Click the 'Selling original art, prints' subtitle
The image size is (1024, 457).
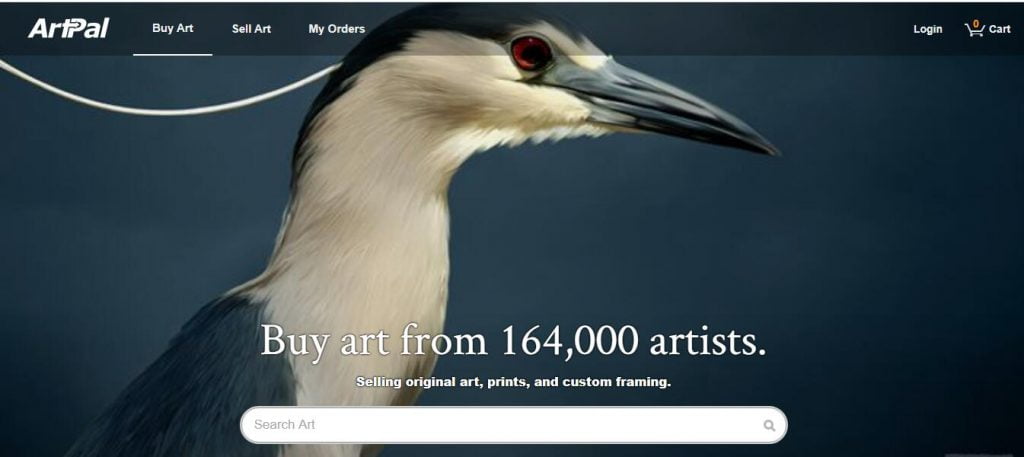pos(513,382)
